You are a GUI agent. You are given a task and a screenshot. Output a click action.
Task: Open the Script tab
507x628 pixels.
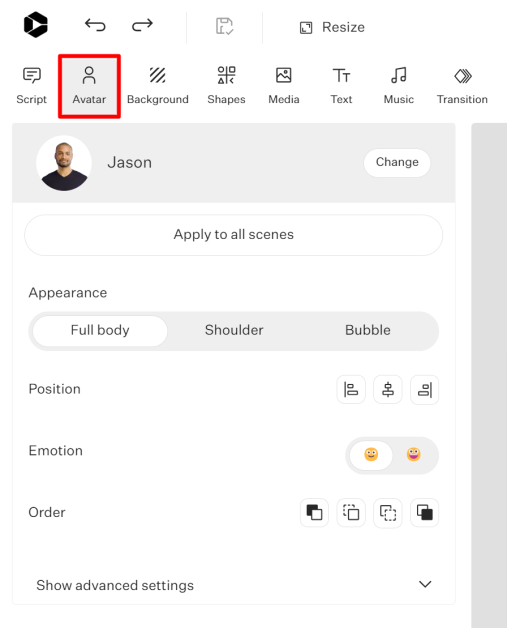tap(32, 86)
